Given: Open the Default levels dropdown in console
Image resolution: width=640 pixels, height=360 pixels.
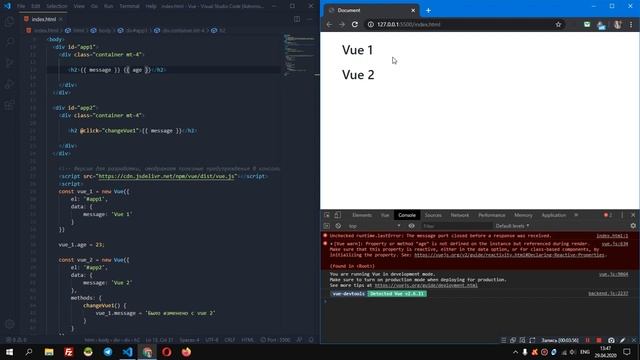Looking at the screenshot, I should pyautogui.click(x=513, y=226).
